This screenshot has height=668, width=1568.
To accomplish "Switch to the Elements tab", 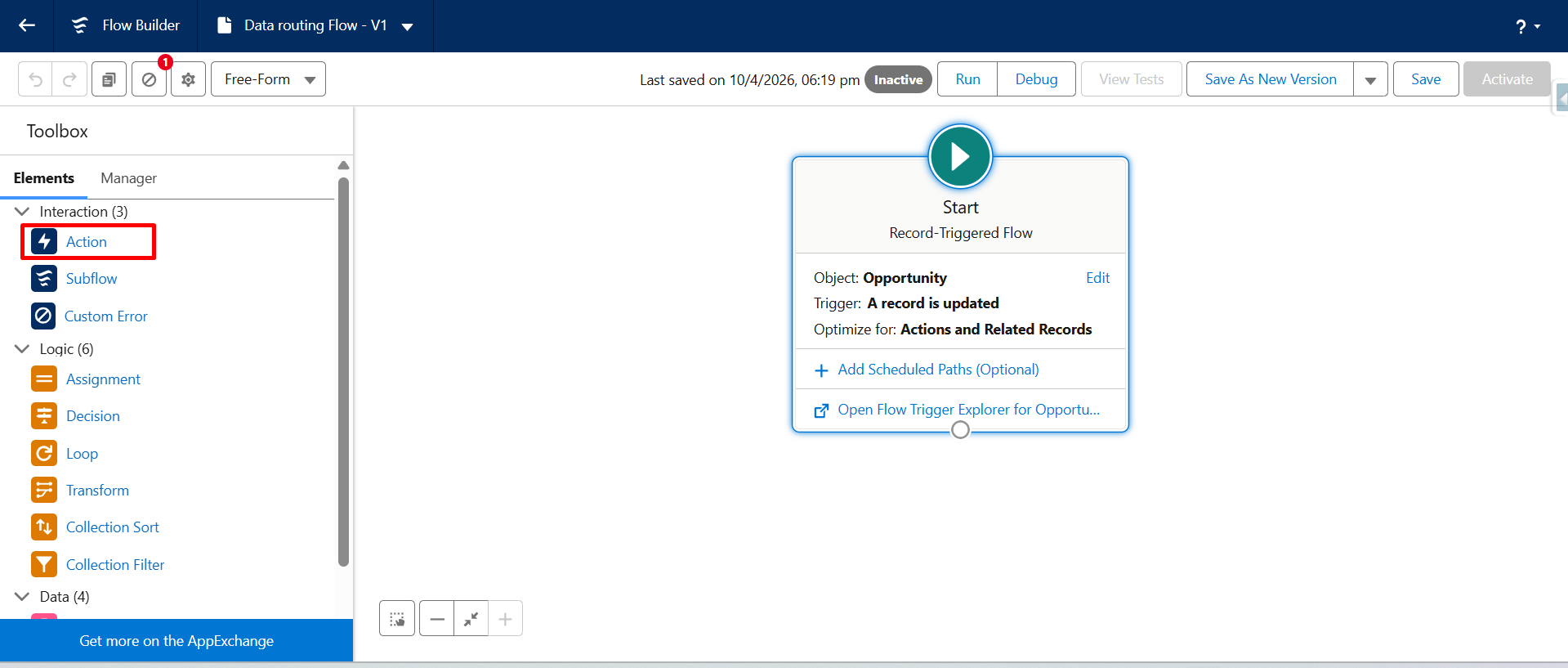I will pos(44,178).
